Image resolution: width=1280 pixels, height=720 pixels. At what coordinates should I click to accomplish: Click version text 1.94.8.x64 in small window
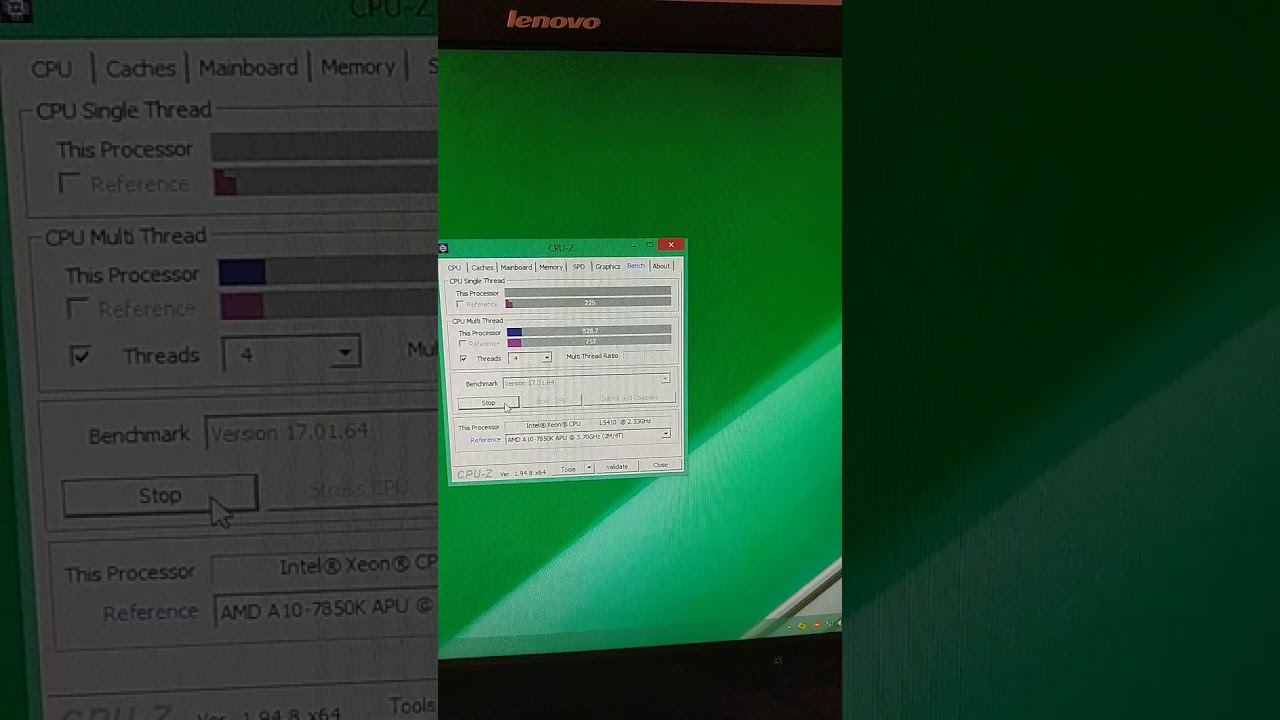tap(523, 473)
